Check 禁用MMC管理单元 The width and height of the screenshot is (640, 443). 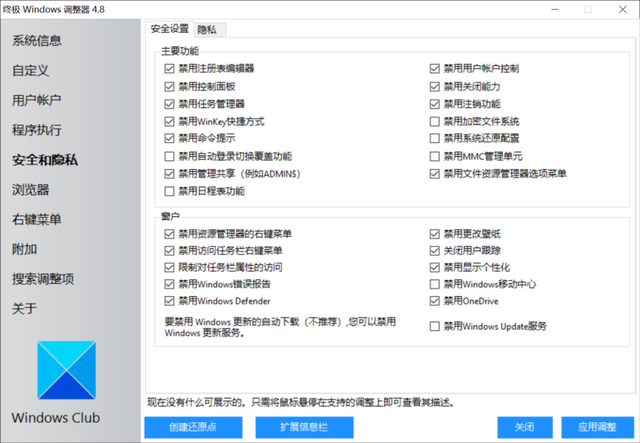435,156
